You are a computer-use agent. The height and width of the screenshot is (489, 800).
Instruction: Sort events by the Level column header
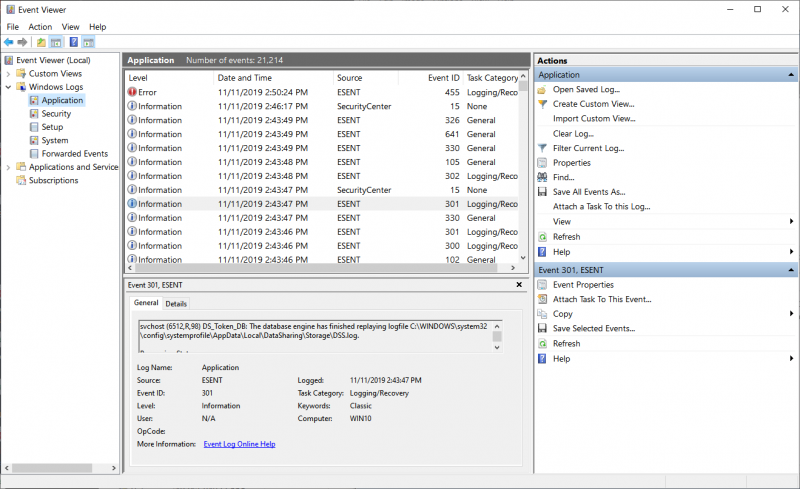(x=169, y=78)
